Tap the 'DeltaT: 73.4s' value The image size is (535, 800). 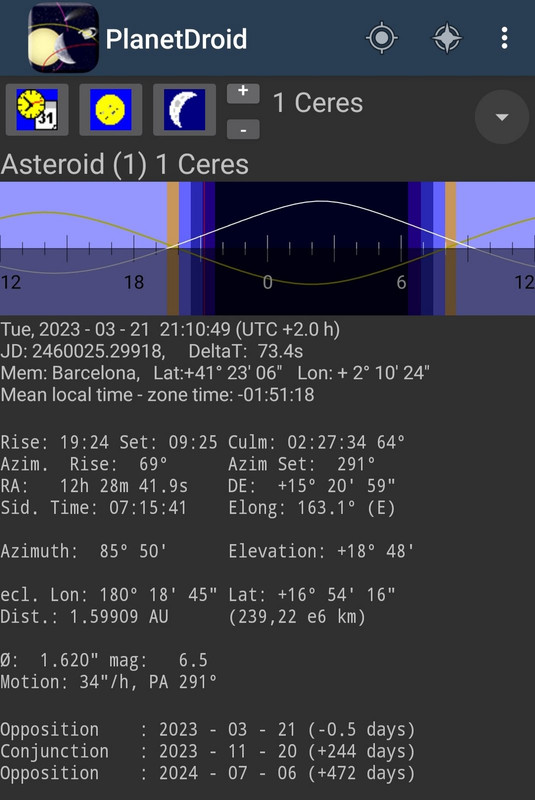pyautogui.click(x=246, y=352)
